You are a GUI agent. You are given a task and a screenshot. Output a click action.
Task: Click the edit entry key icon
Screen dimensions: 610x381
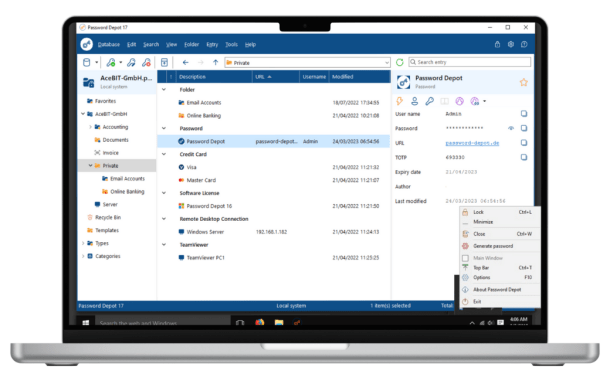(x=131, y=62)
